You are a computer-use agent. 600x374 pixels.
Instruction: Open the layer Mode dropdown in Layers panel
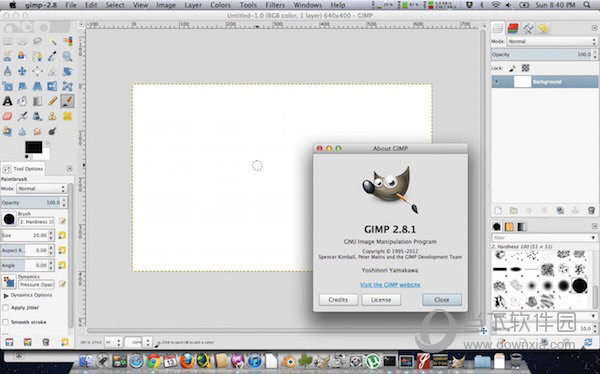tap(552, 41)
